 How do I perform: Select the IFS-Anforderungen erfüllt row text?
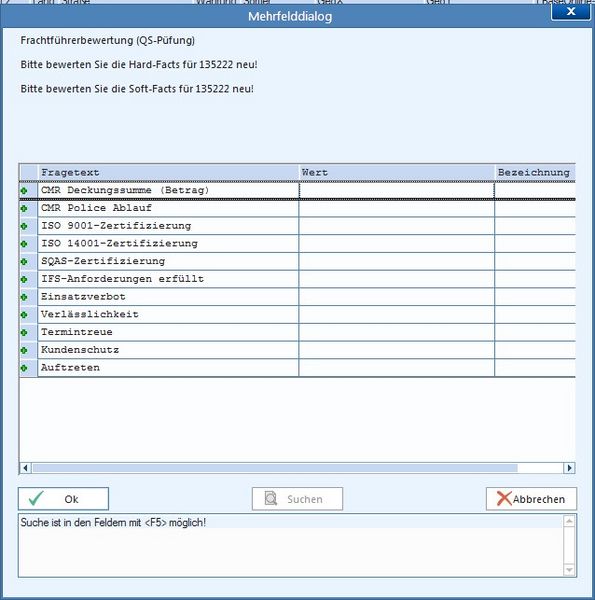tap(122, 279)
